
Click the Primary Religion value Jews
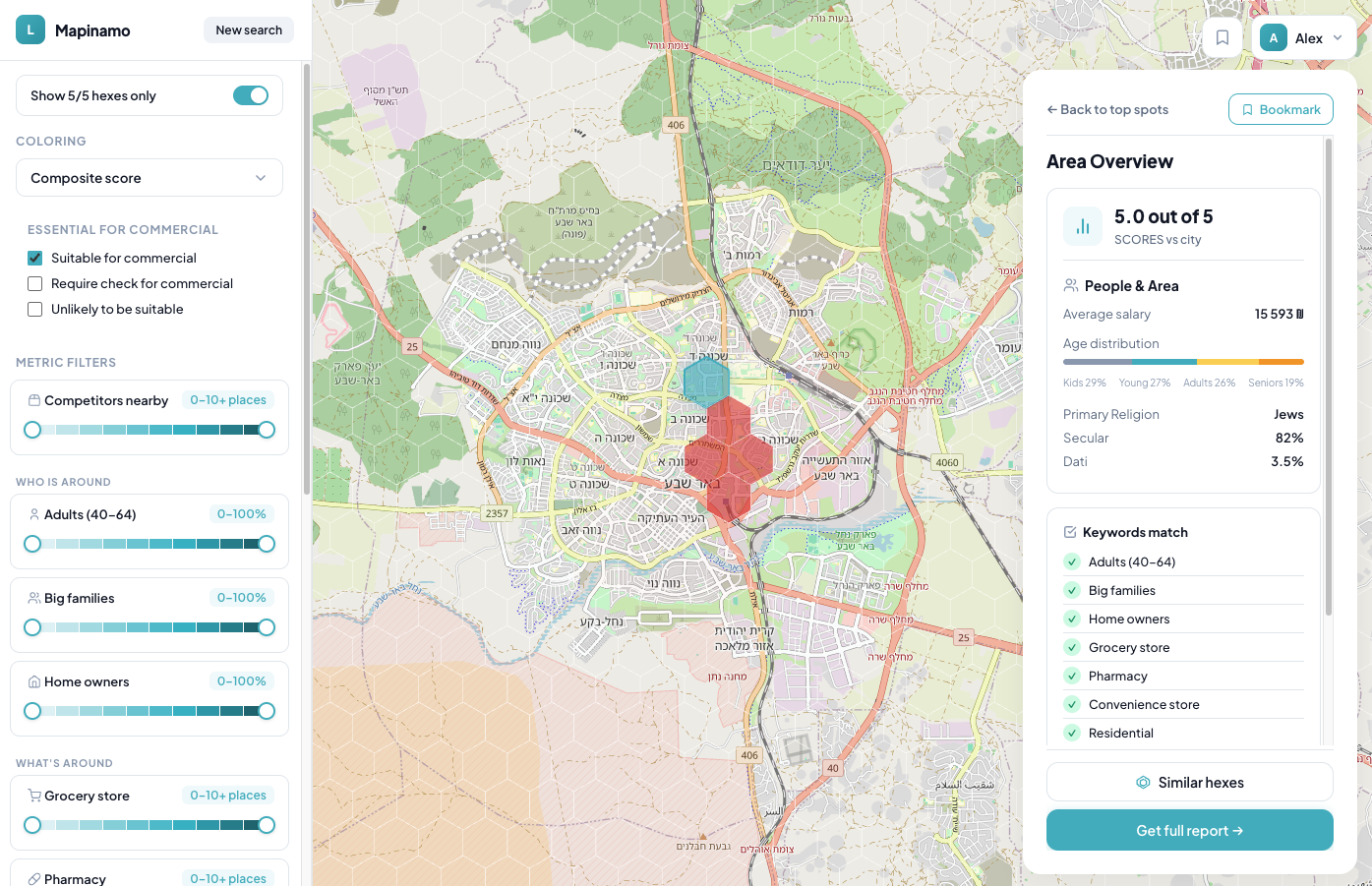[x=1289, y=414]
